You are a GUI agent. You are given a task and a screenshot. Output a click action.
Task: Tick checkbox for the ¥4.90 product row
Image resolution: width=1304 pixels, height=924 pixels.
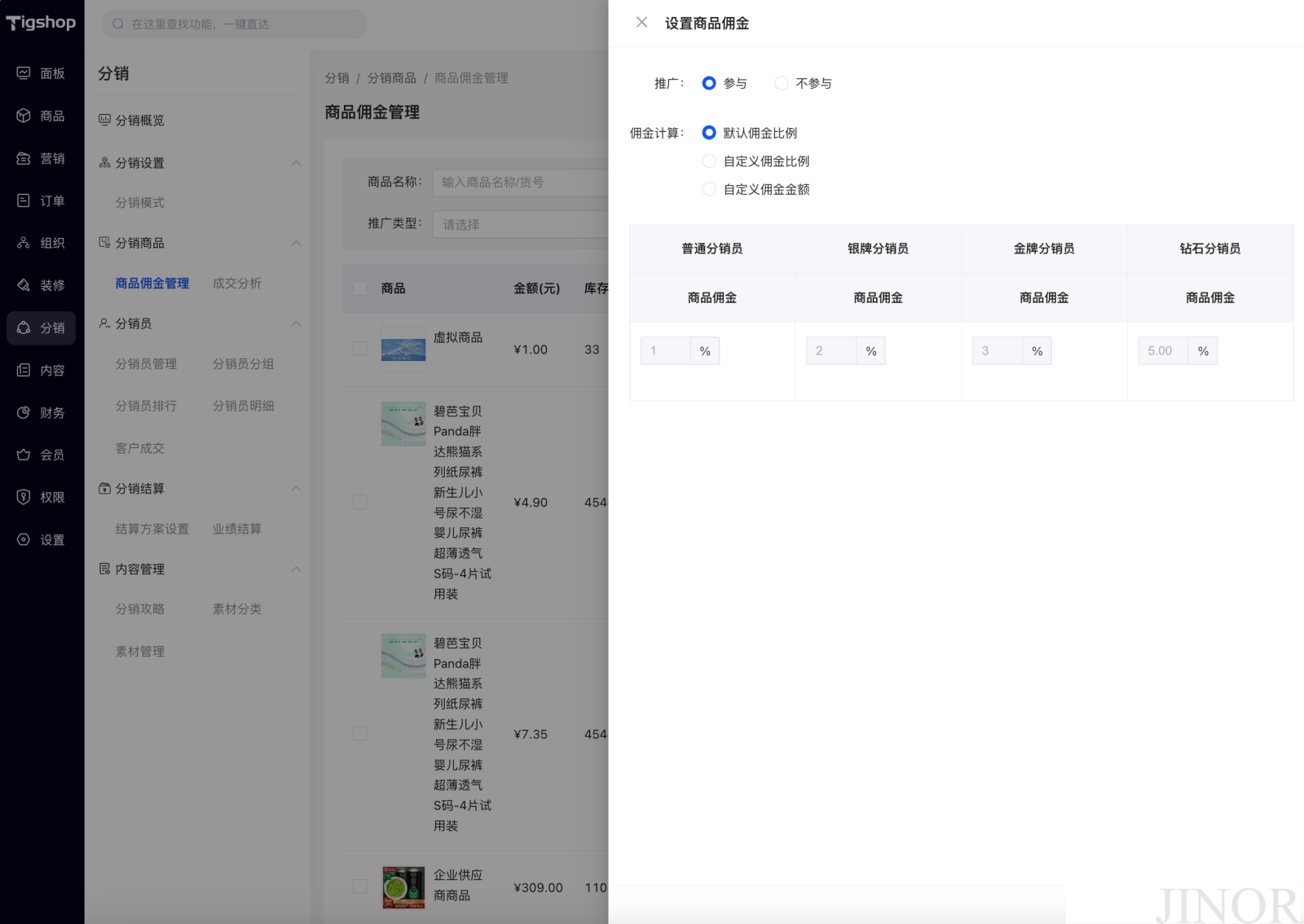click(x=359, y=502)
